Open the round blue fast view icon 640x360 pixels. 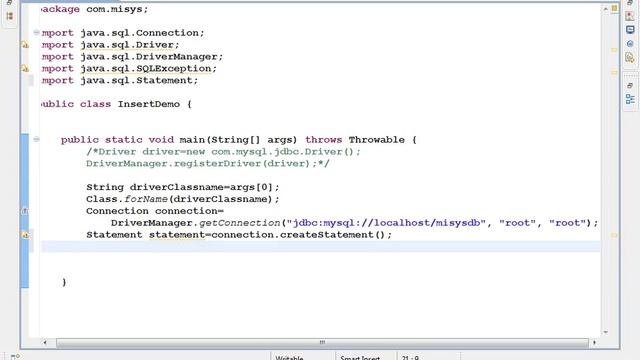[x=630, y=44]
